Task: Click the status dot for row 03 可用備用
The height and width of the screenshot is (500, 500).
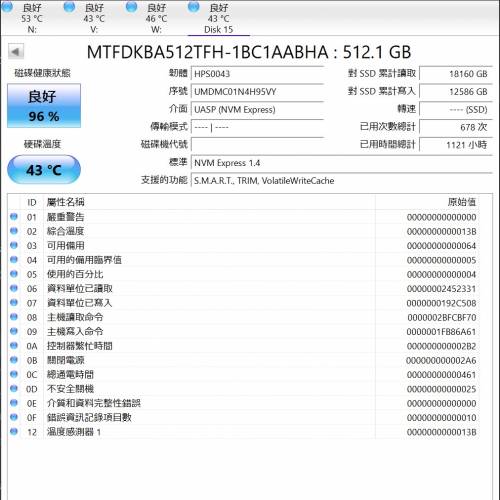Action: click(x=14, y=245)
